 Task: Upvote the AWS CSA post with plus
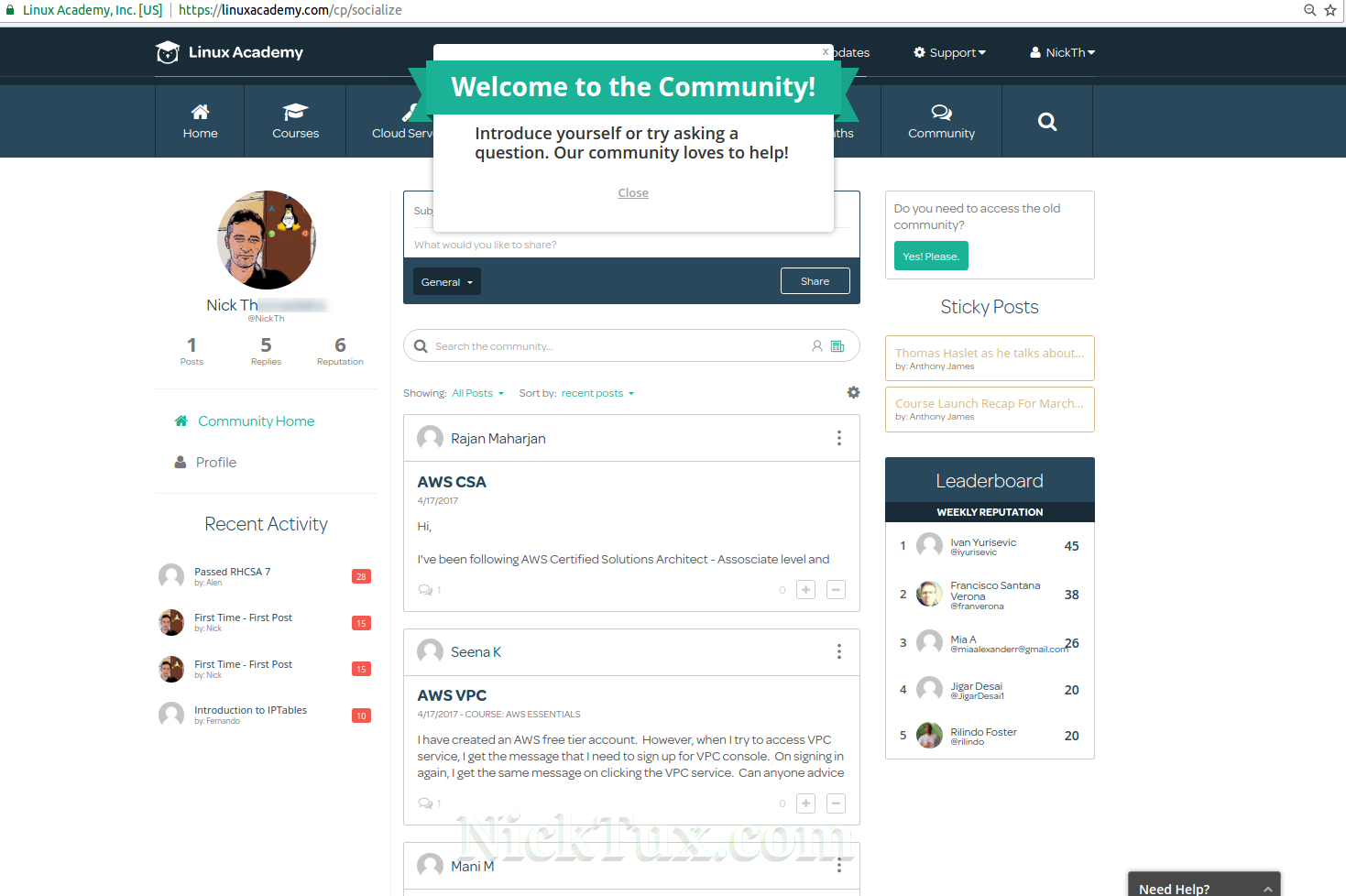[x=805, y=590]
